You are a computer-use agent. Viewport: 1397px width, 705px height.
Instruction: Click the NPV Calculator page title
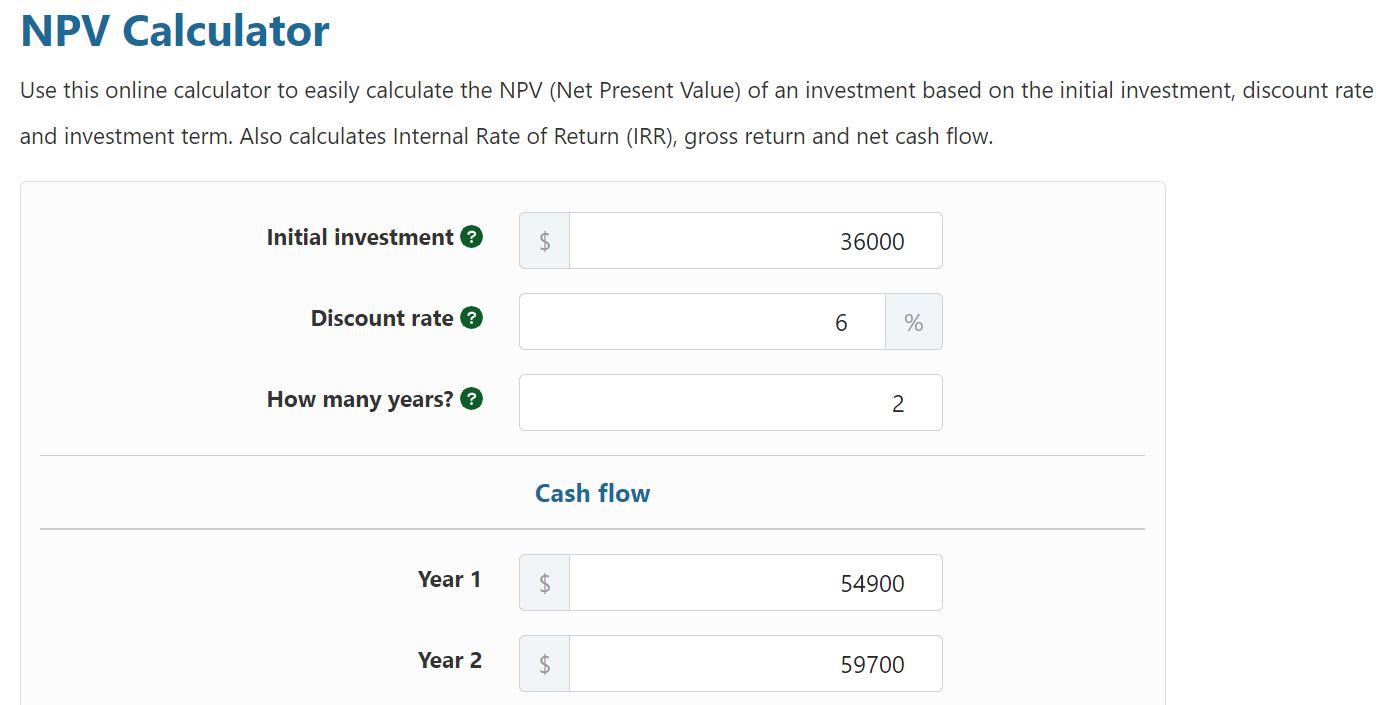point(174,30)
